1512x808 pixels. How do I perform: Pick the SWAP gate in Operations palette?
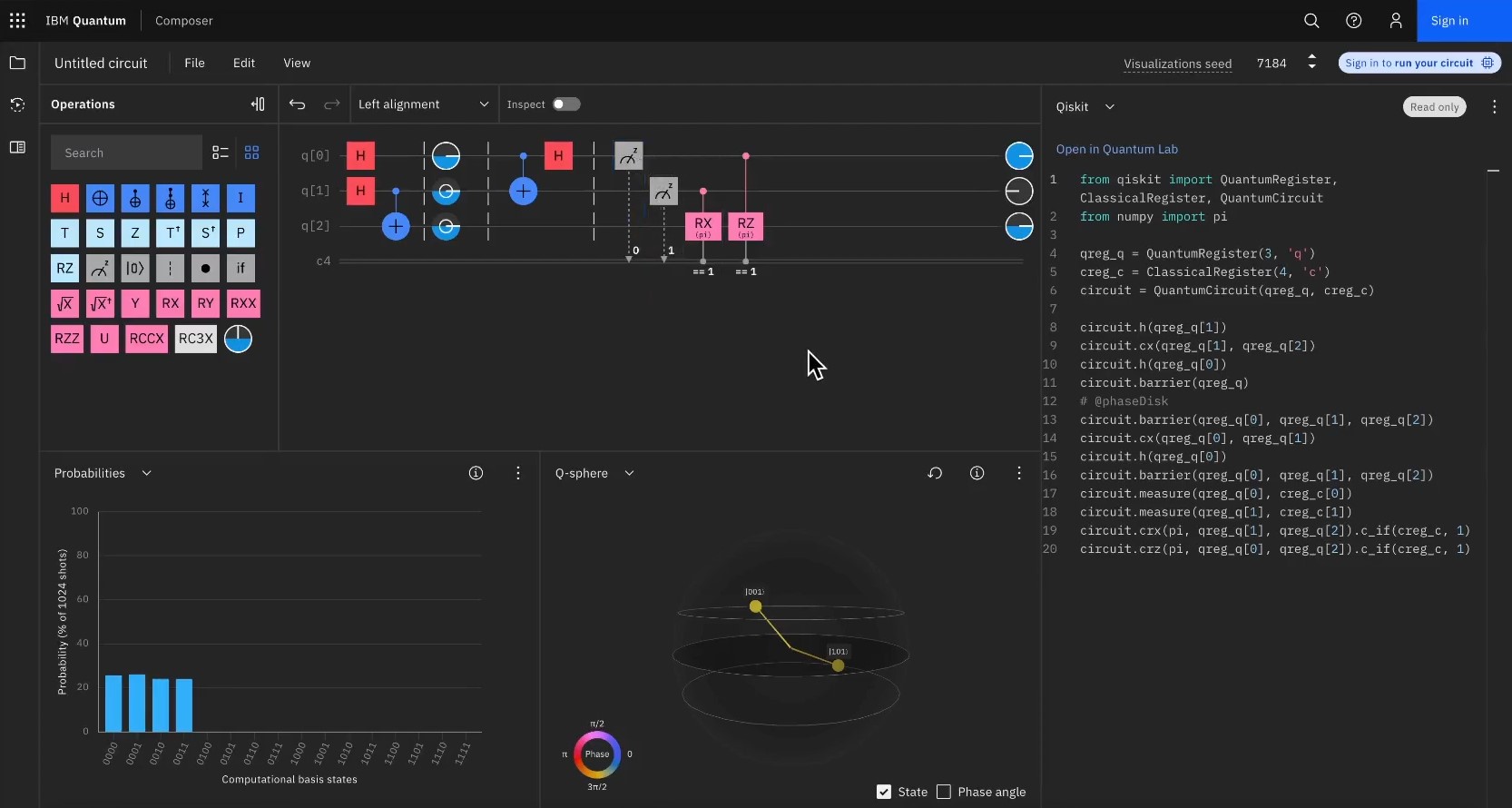205,198
